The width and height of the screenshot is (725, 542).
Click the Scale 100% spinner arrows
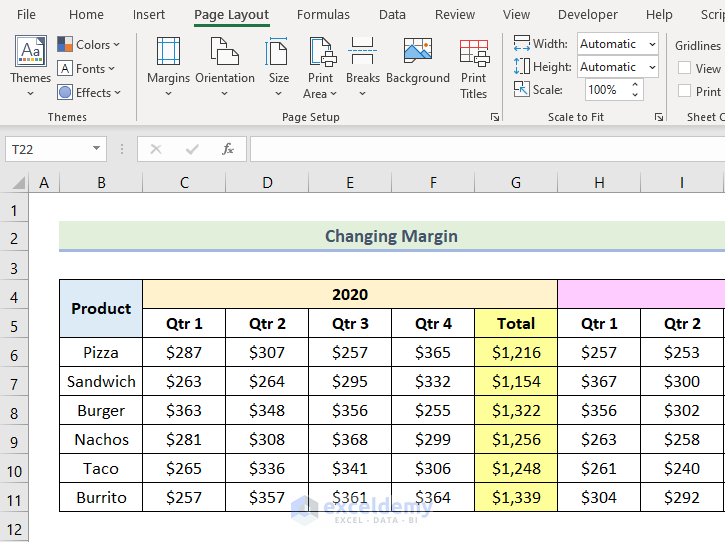click(x=635, y=89)
